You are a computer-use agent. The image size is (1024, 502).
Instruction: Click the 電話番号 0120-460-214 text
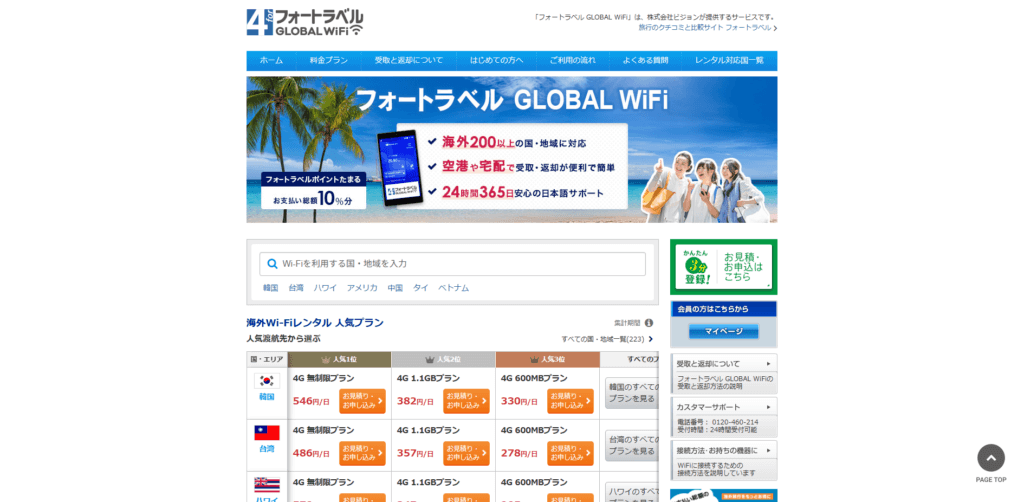(718, 422)
